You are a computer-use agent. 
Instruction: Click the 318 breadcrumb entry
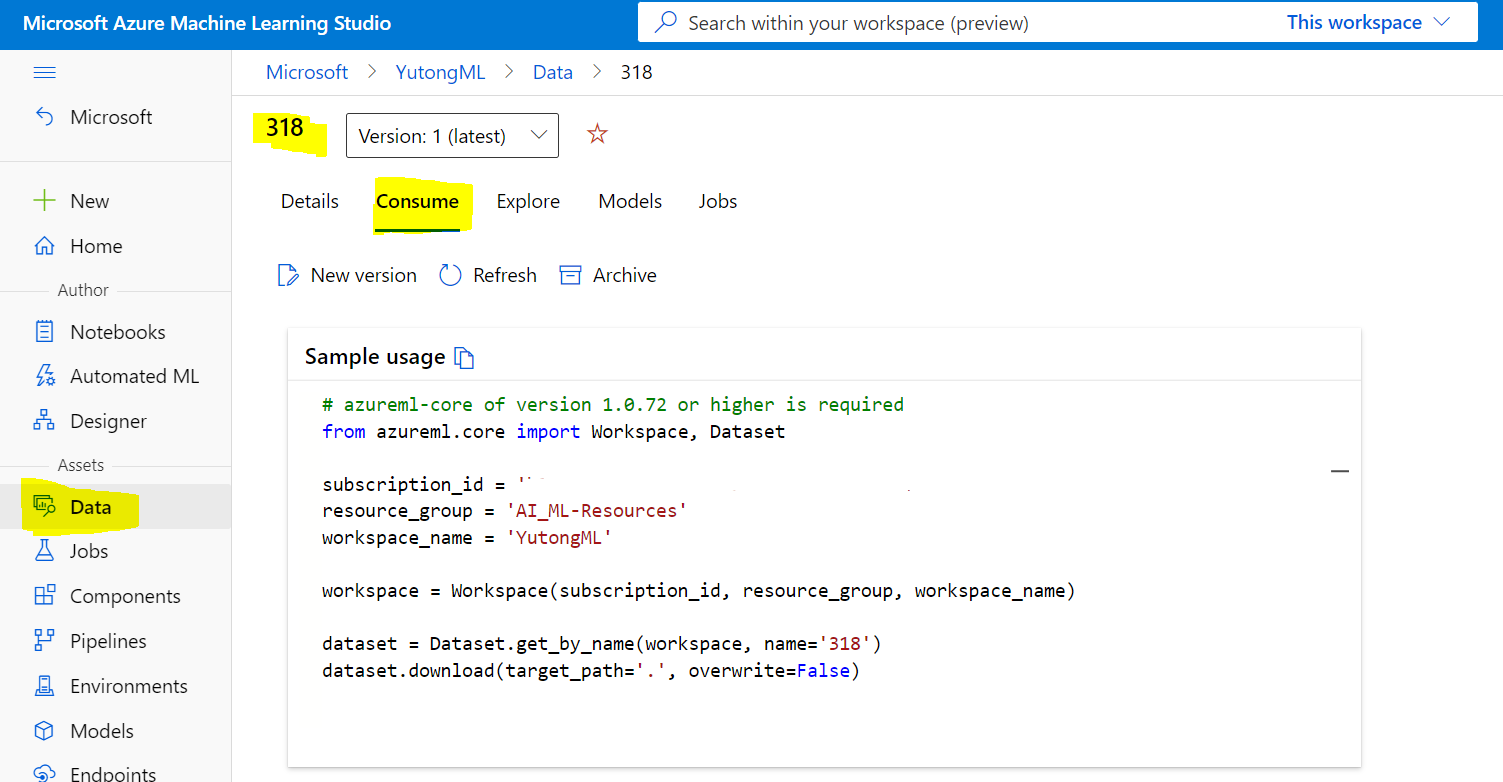tap(636, 72)
